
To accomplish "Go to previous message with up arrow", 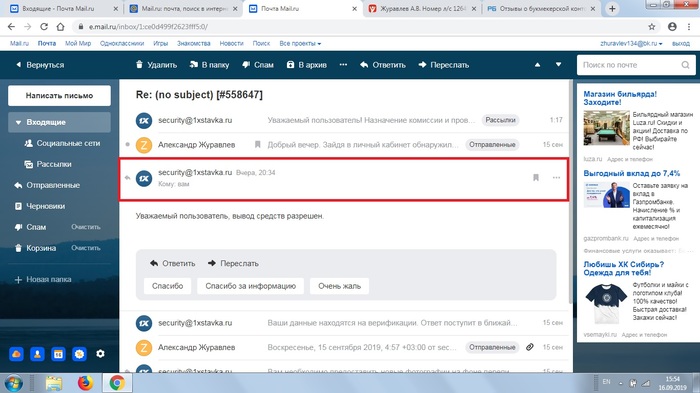I will tap(538, 65).
